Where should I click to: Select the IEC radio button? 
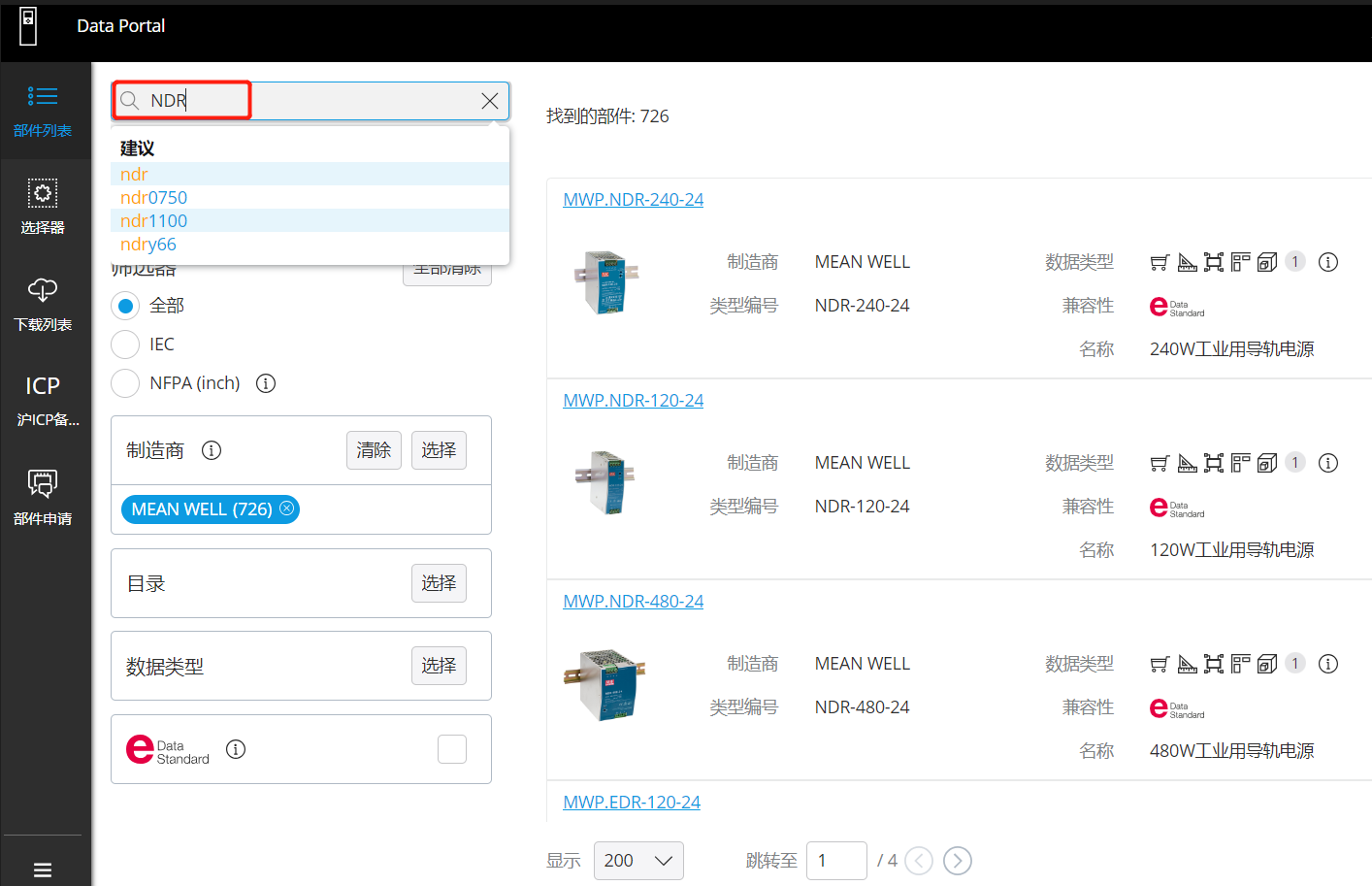[125, 345]
